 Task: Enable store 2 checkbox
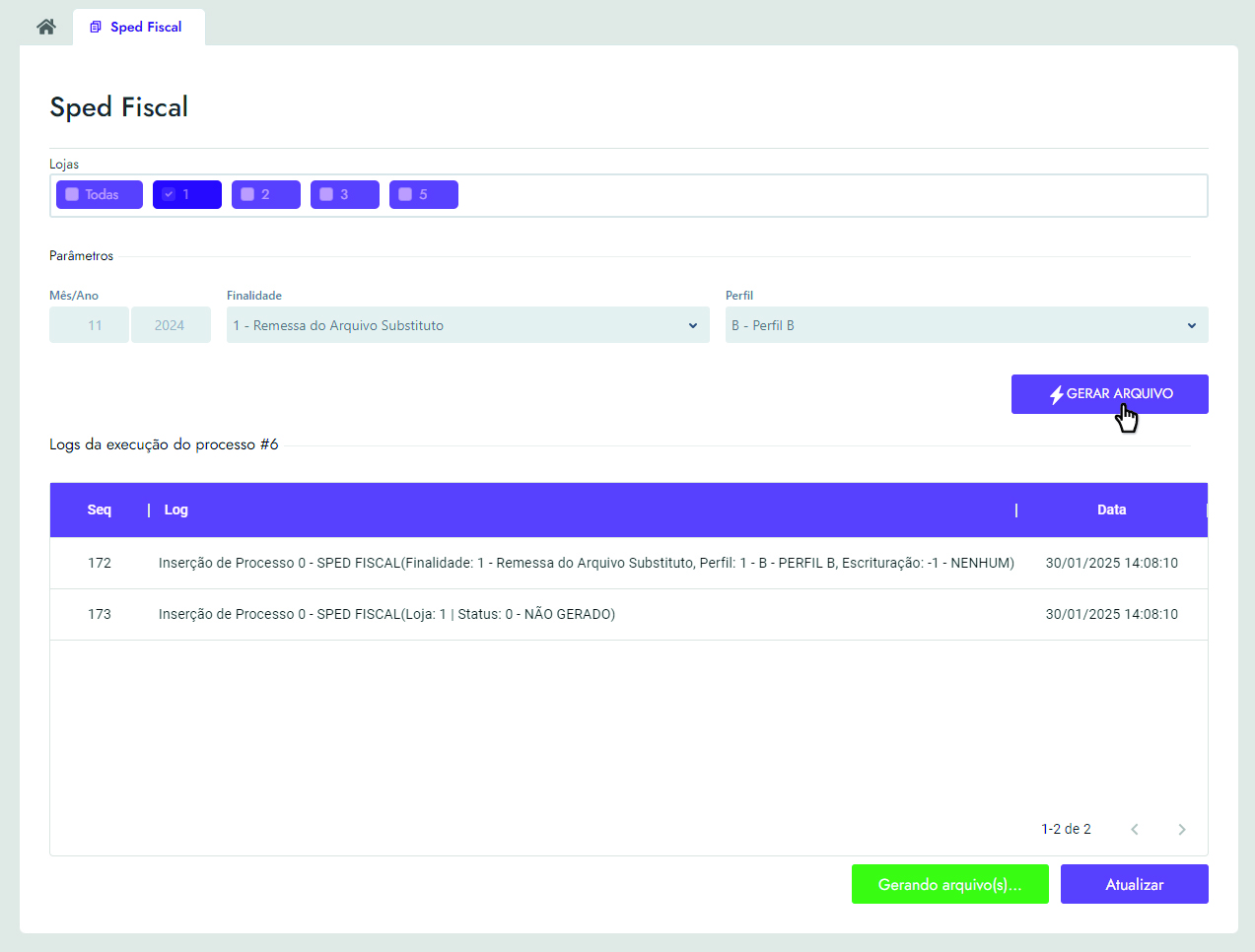(x=247, y=194)
